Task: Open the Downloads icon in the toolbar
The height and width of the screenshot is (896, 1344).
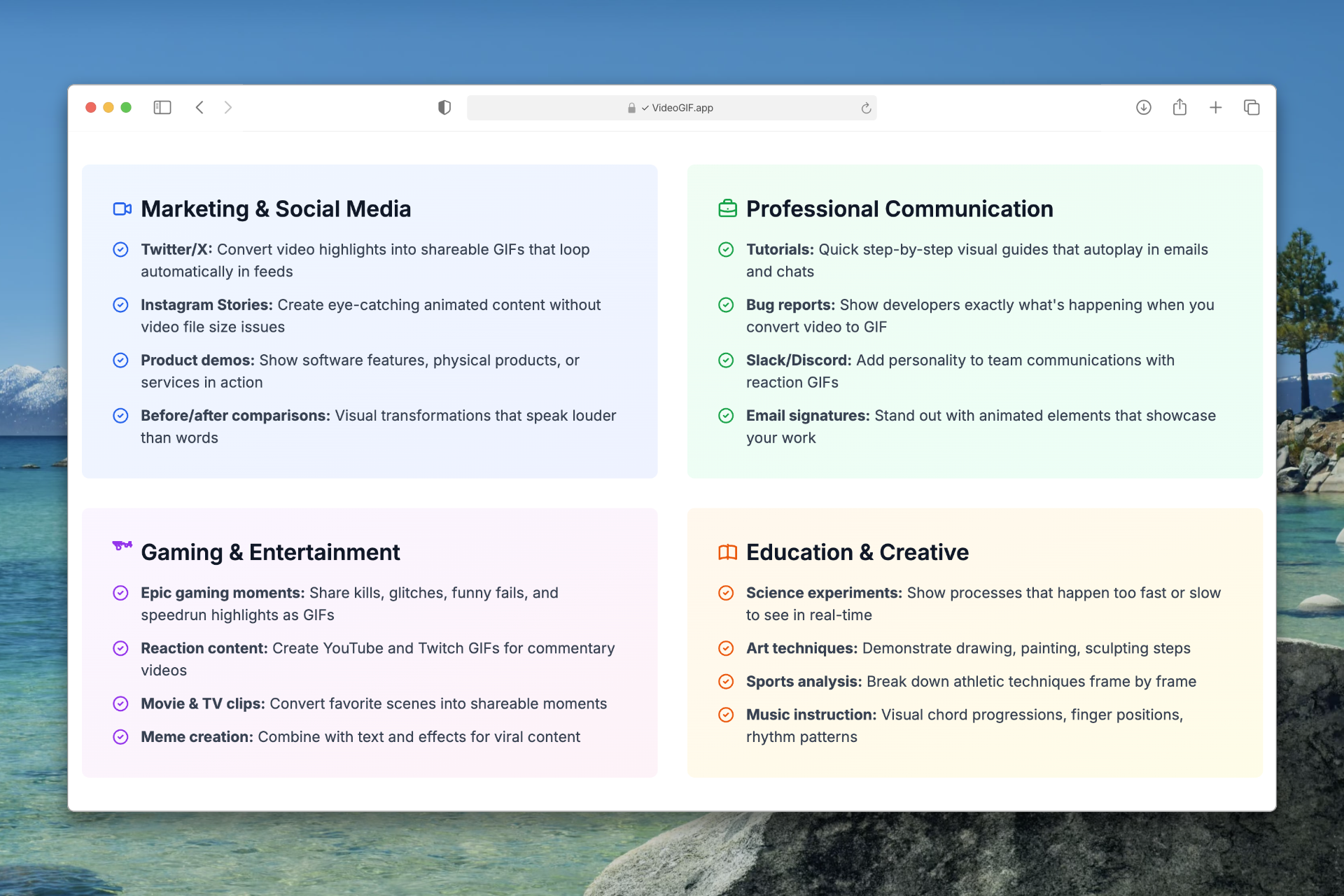Action: (1143, 108)
